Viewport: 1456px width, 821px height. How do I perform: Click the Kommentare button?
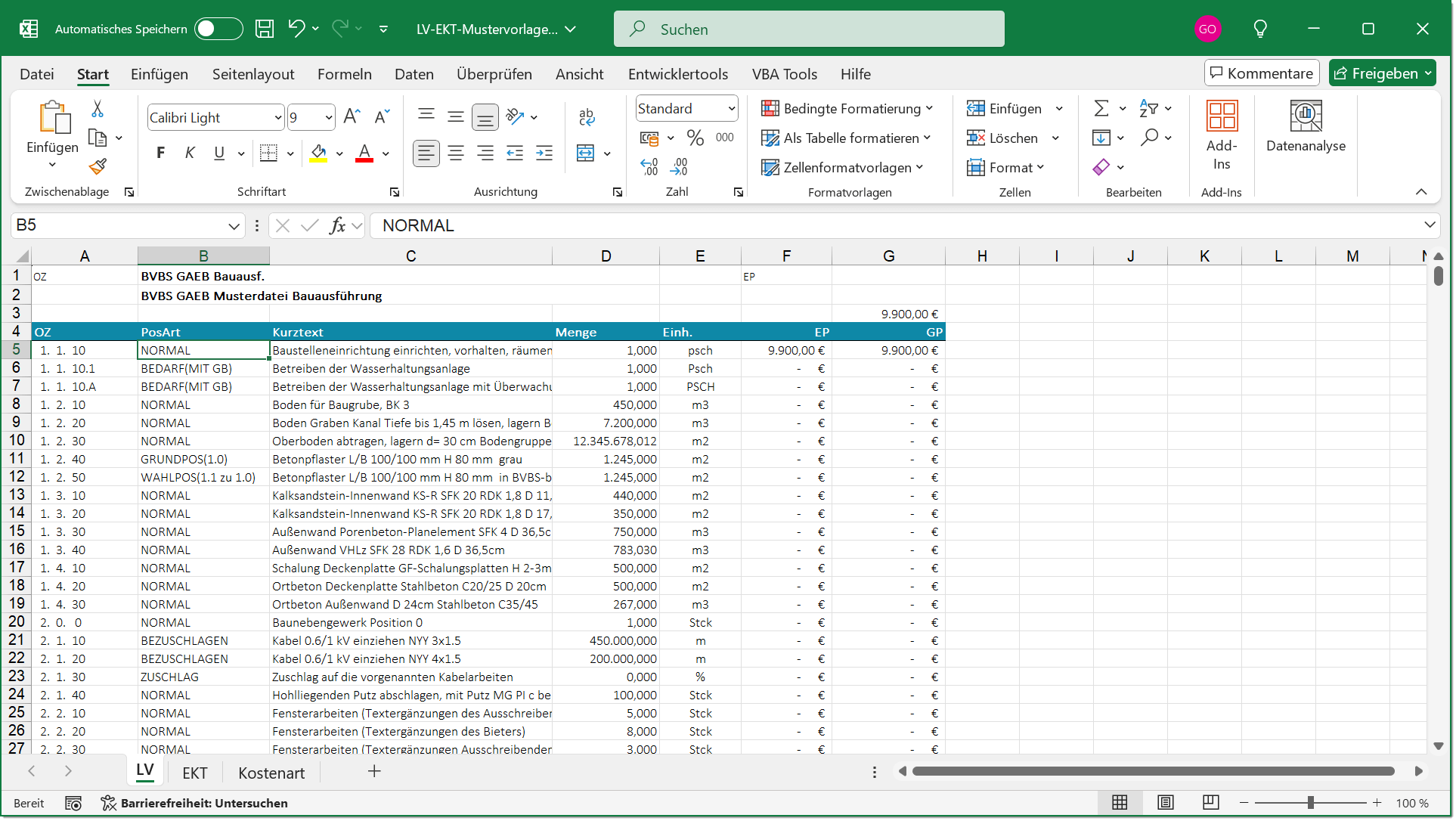click(1261, 73)
